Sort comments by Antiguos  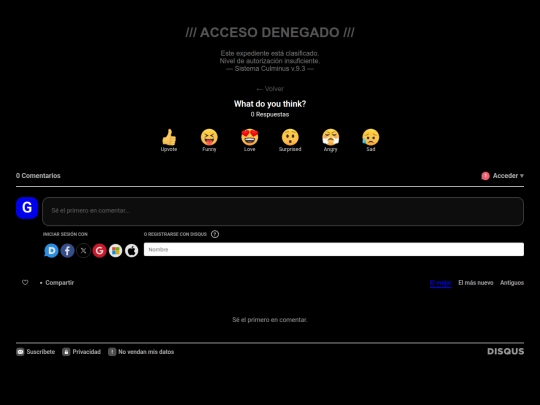[512, 283]
